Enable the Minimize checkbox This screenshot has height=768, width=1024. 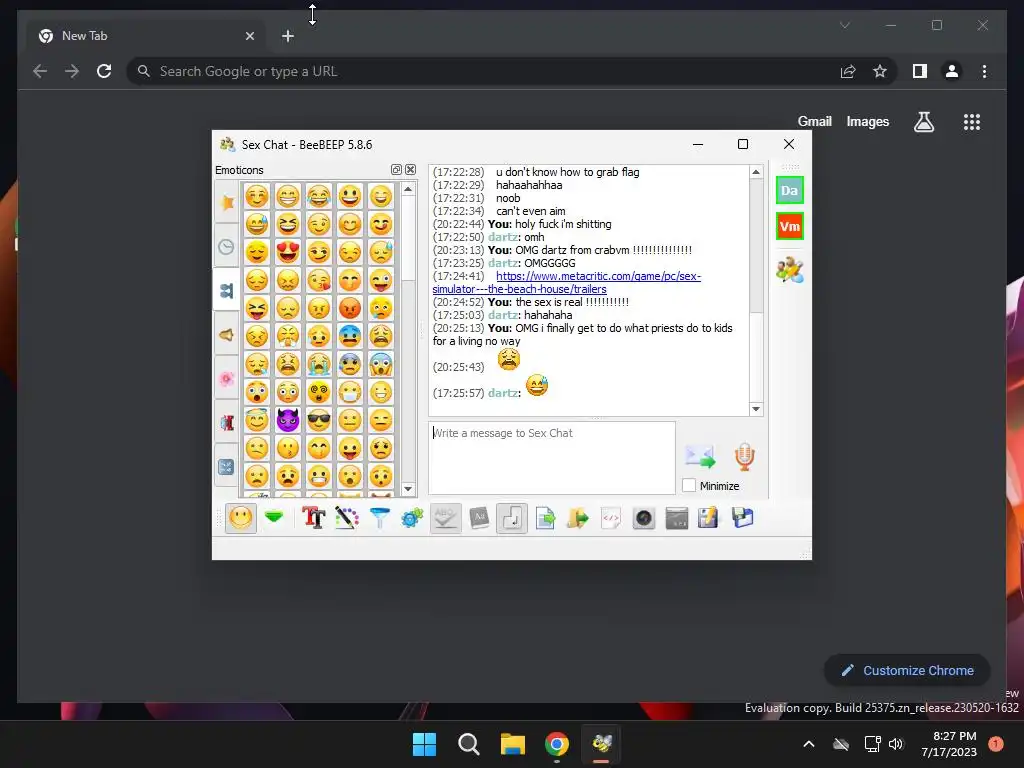coord(689,485)
